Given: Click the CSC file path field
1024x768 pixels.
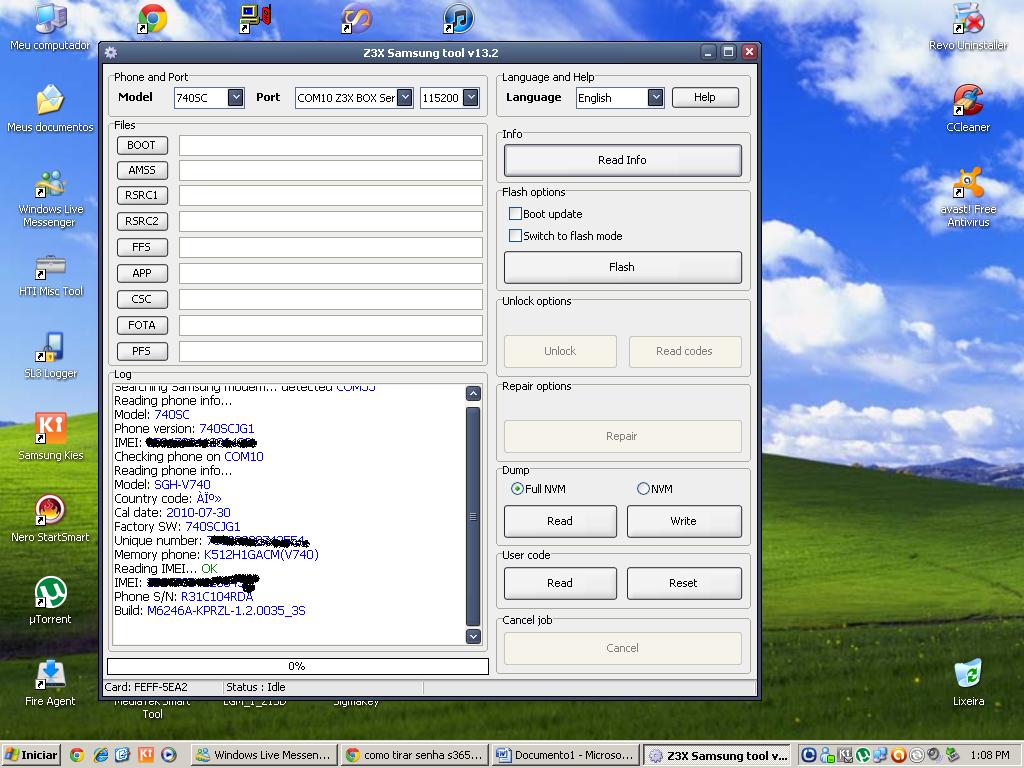Looking at the screenshot, I should pos(331,299).
